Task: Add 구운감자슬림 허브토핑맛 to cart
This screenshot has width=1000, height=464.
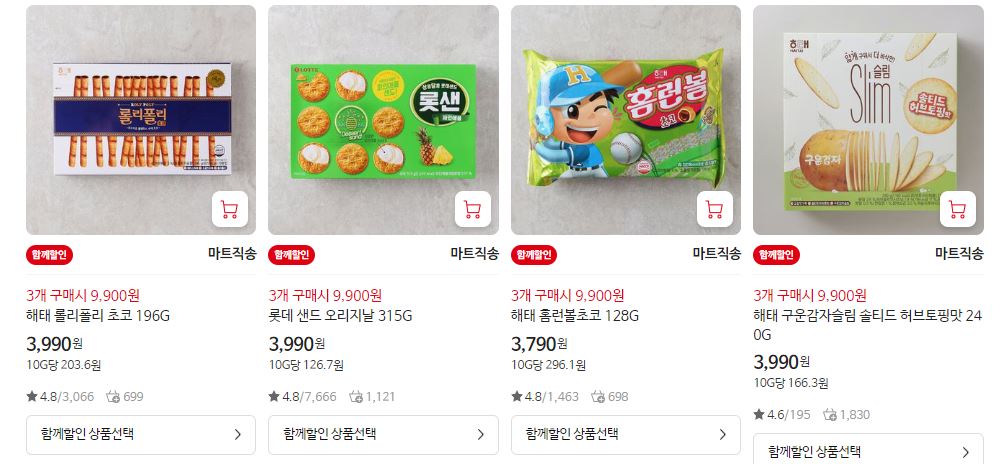Action: (957, 209)
